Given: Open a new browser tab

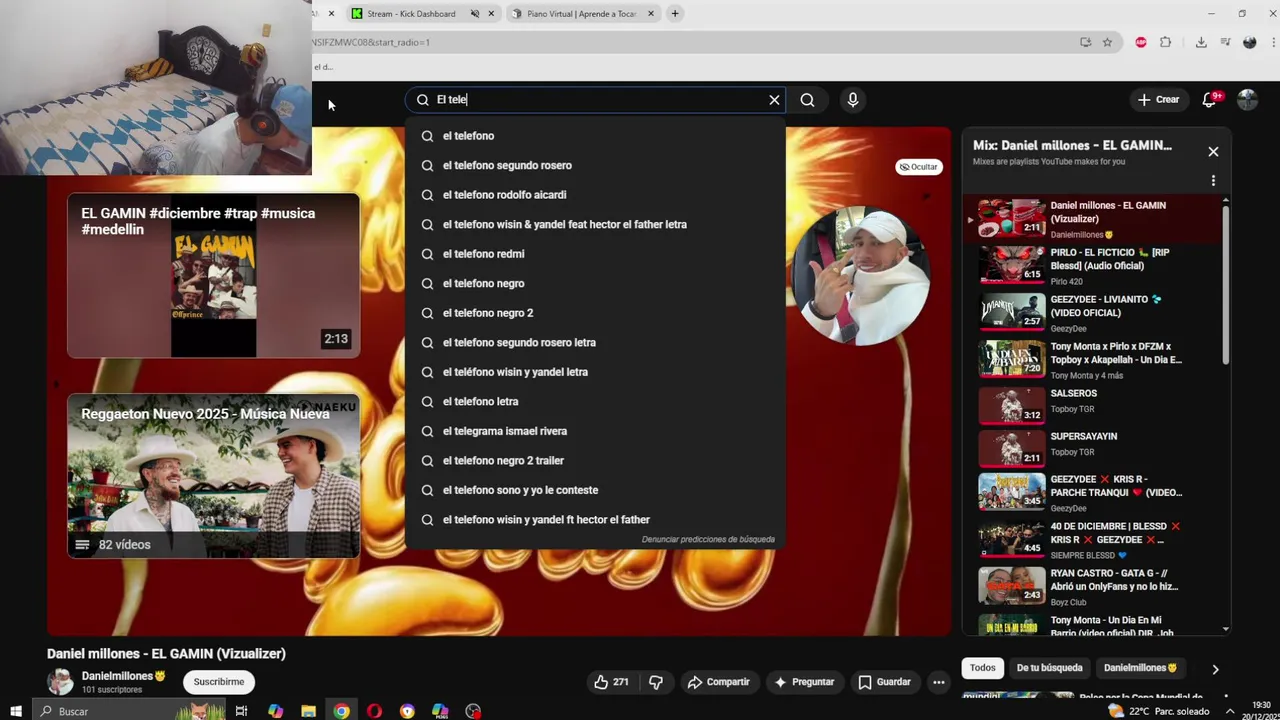Looking at the screenshot, I should tap(675, 14).
